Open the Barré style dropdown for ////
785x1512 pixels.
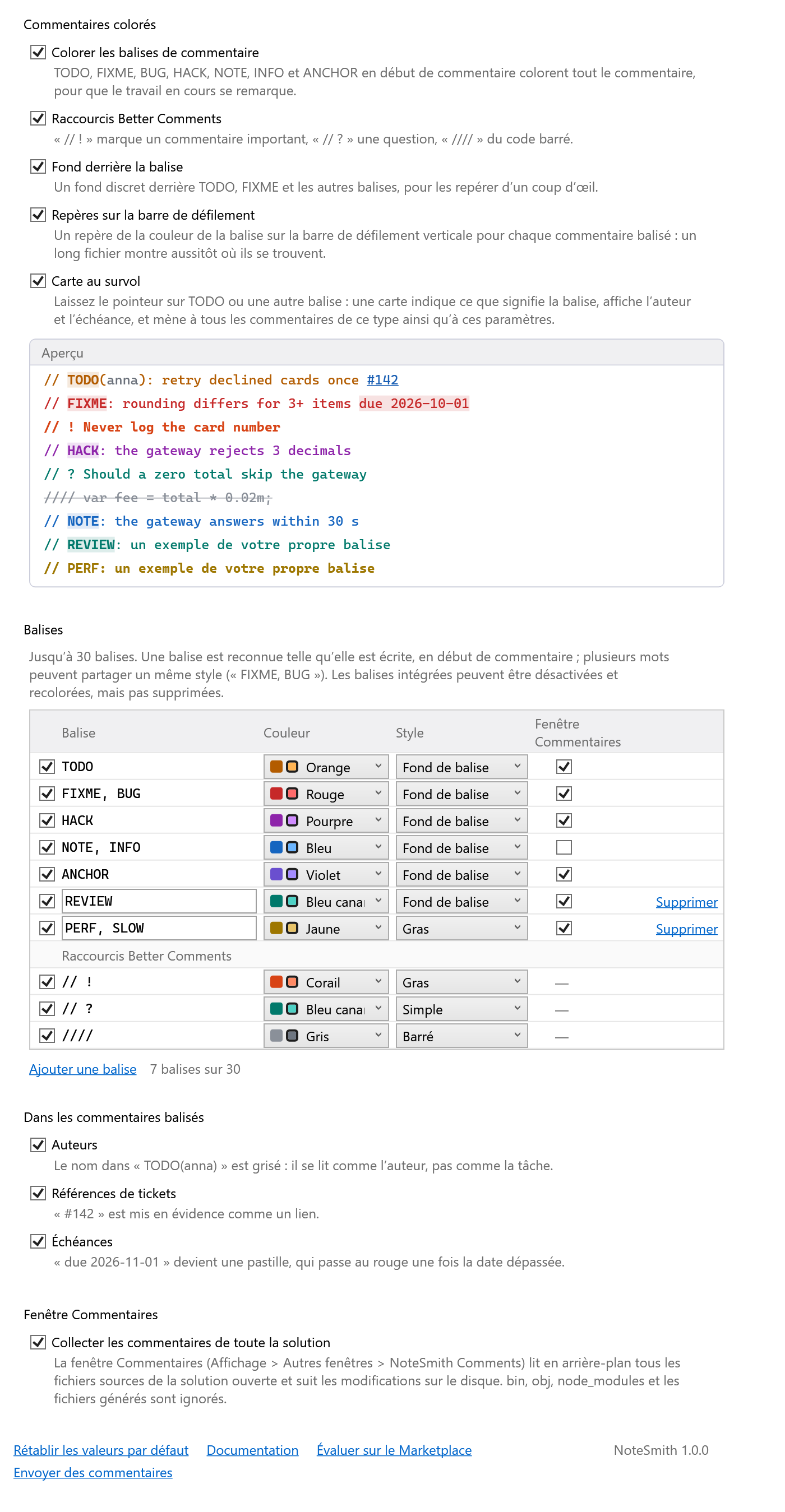(461, 1036)
